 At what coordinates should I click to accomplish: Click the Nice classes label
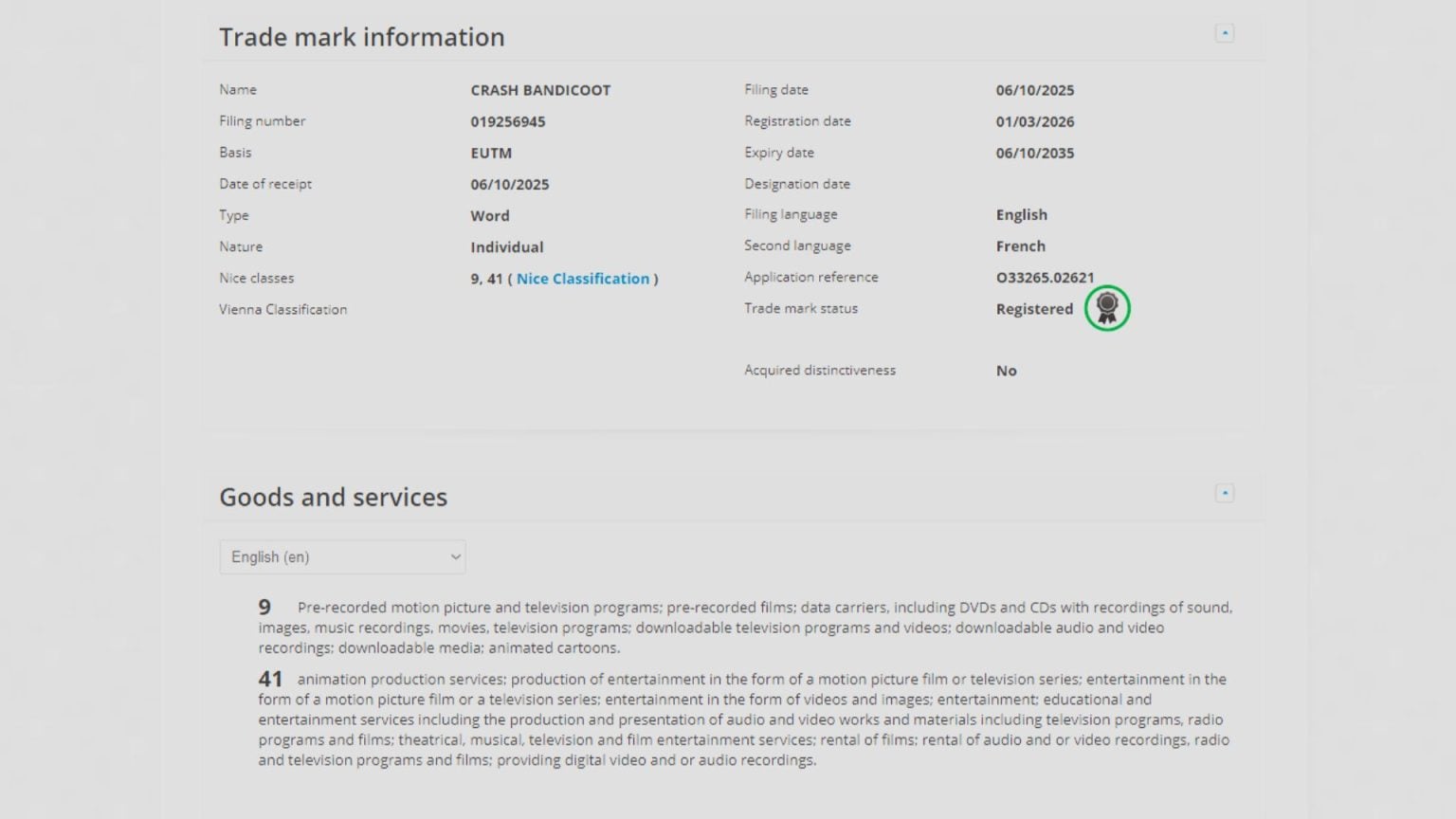tap(257, 278)
